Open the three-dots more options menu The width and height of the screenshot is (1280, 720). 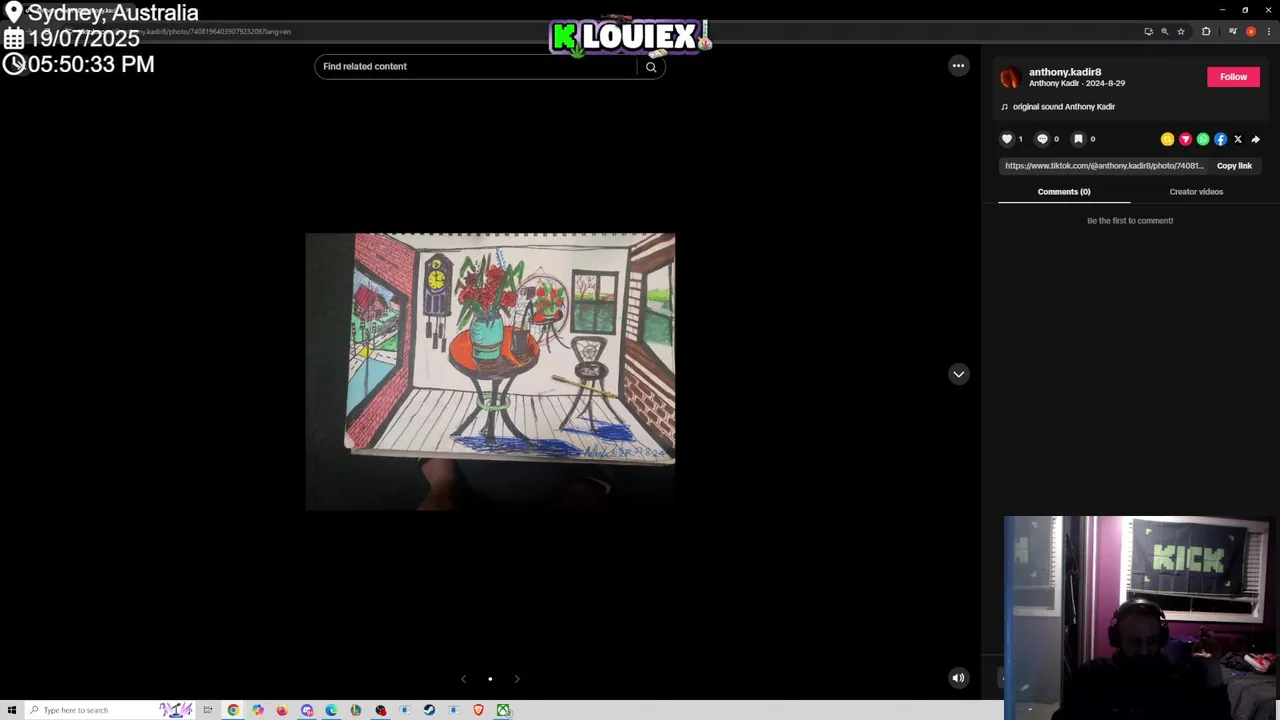click(x=958, y=66)
